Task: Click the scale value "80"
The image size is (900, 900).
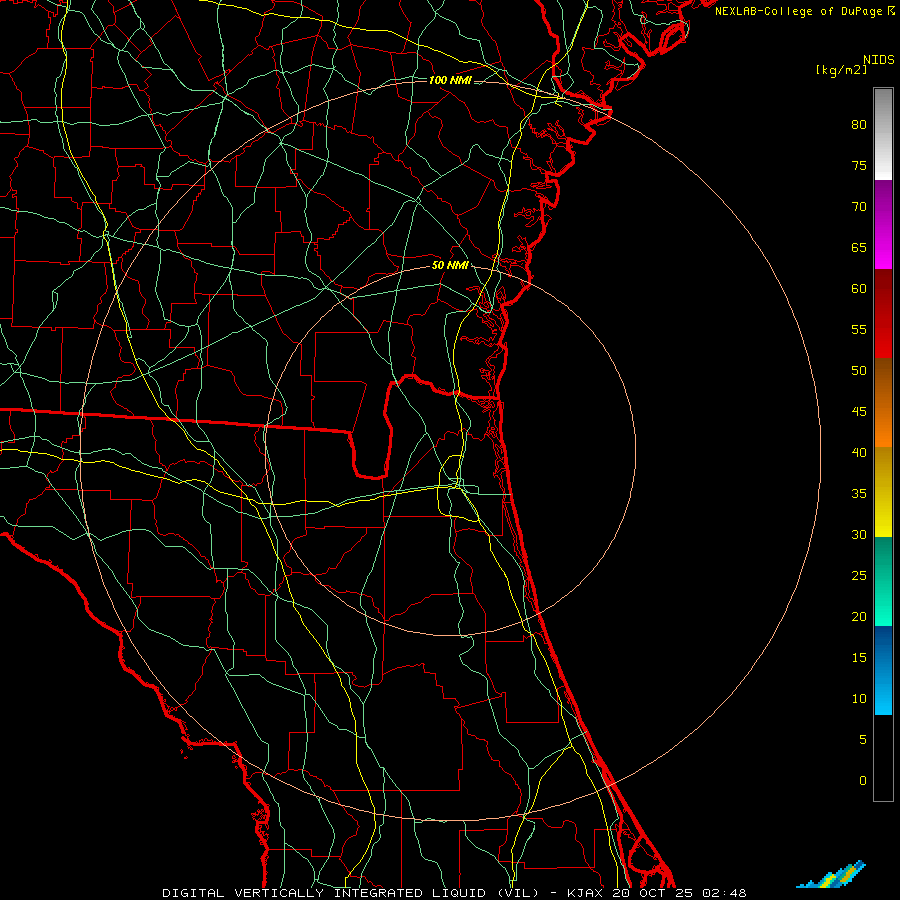Action: 859,125
